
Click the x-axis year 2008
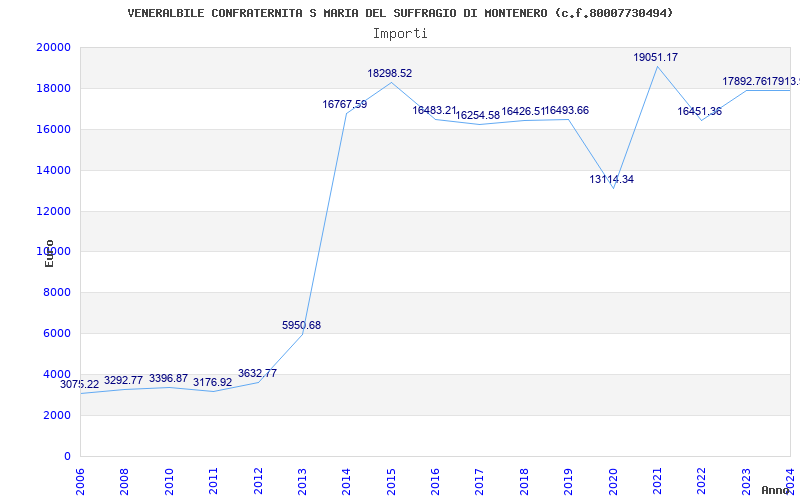point(124,482)
